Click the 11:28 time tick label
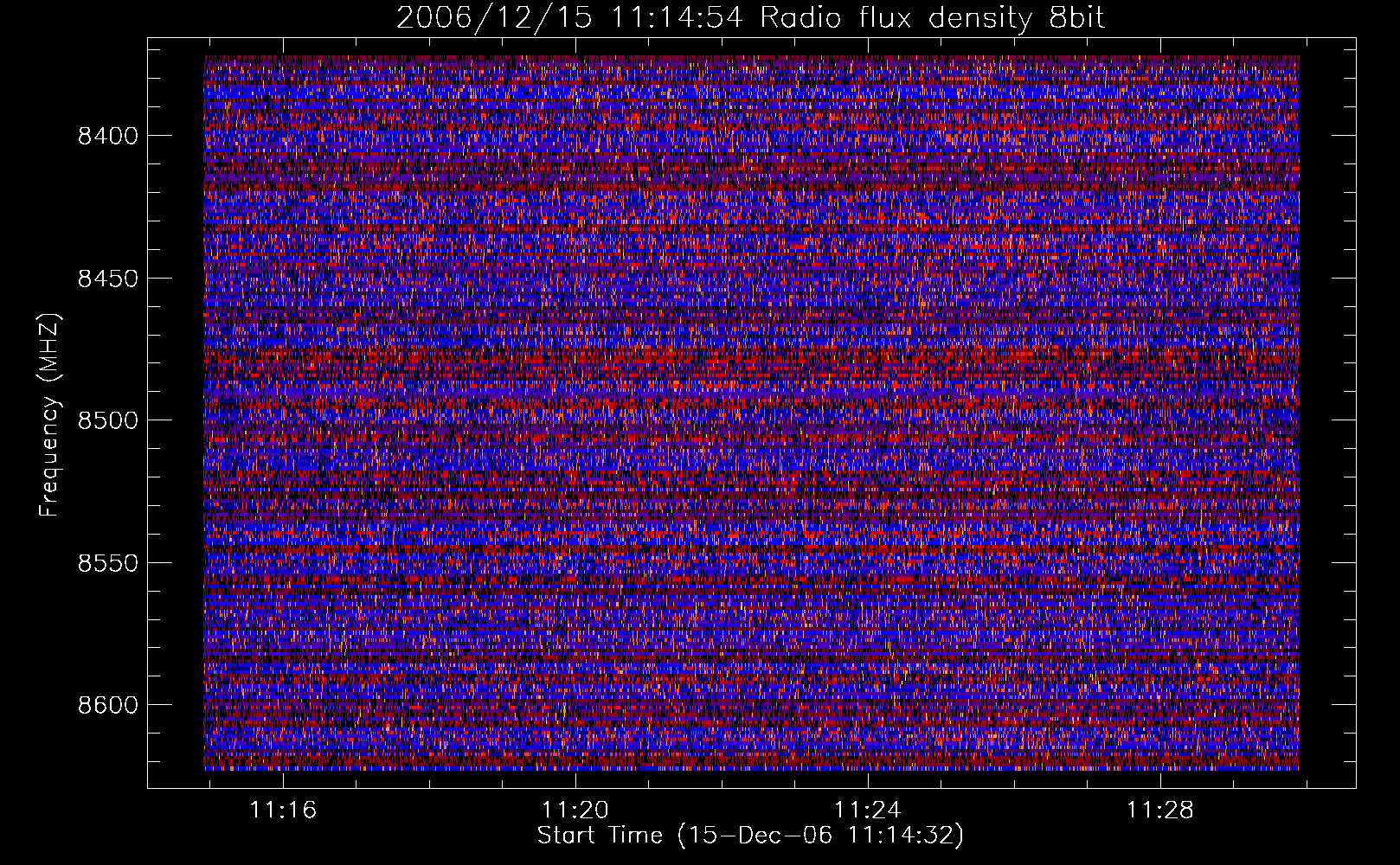This screenshot has width=1400, height=865. click(1159, 811)
